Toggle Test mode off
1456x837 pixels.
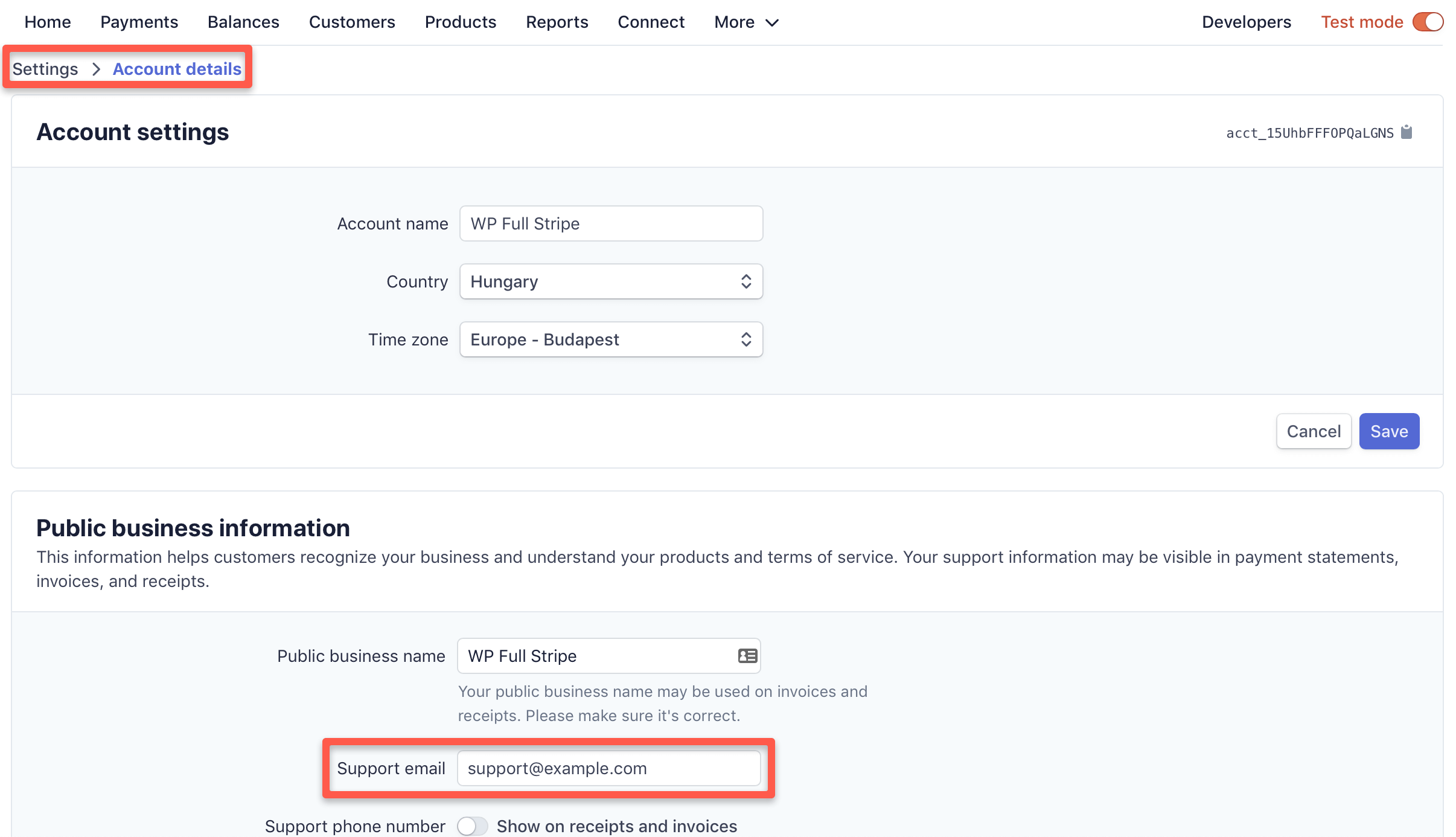1428,22
